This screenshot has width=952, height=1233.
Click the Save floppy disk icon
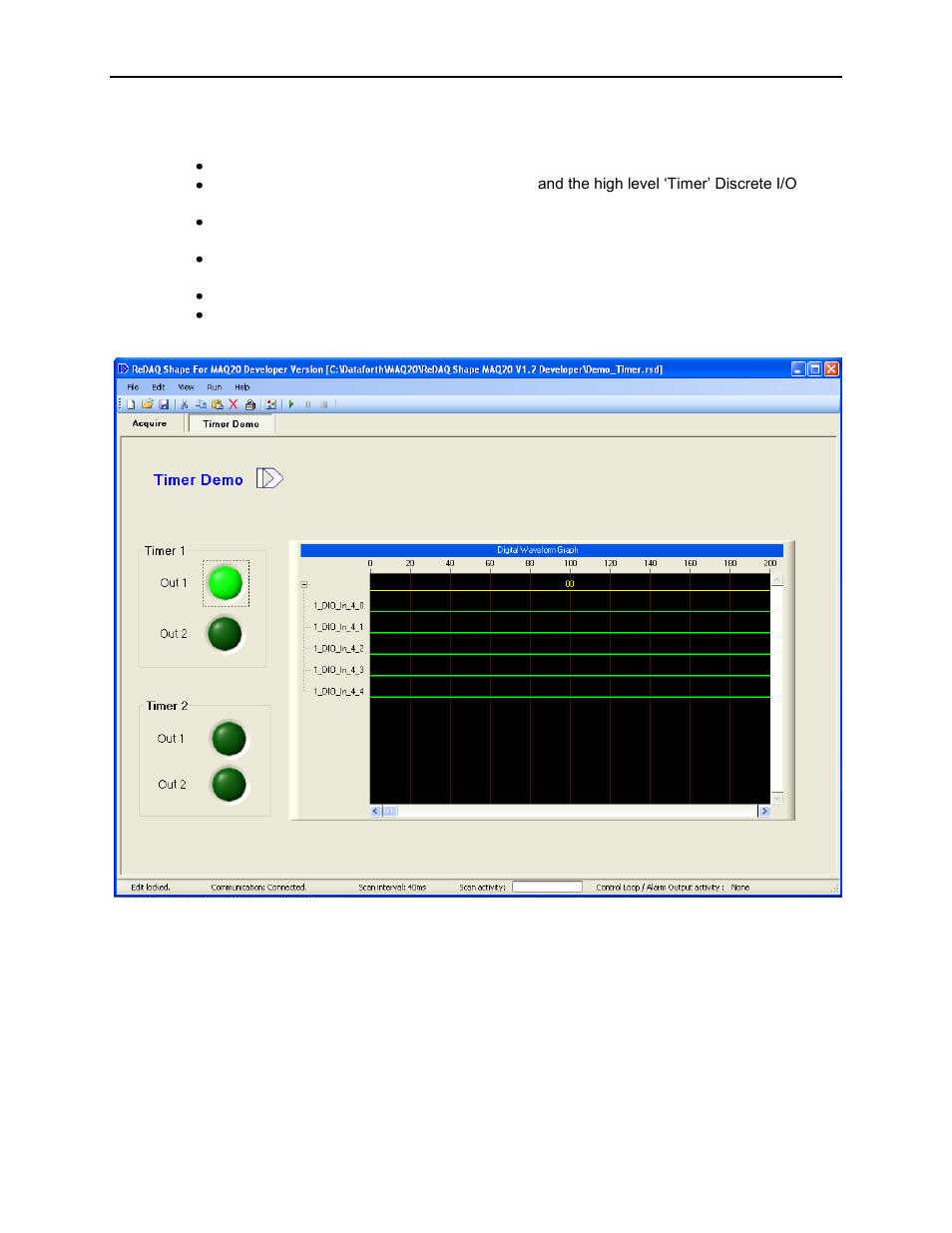(164, 404)
